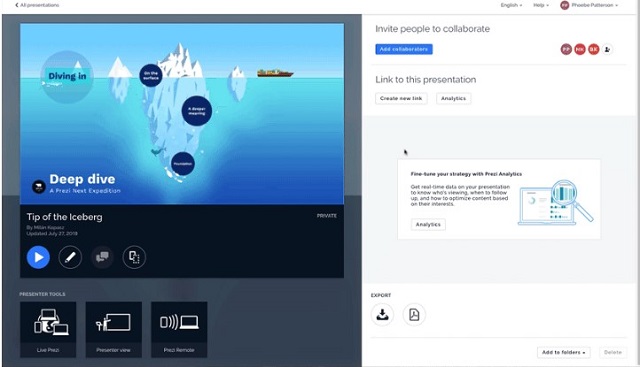Click the Deep dive title text

click(82, 179)
